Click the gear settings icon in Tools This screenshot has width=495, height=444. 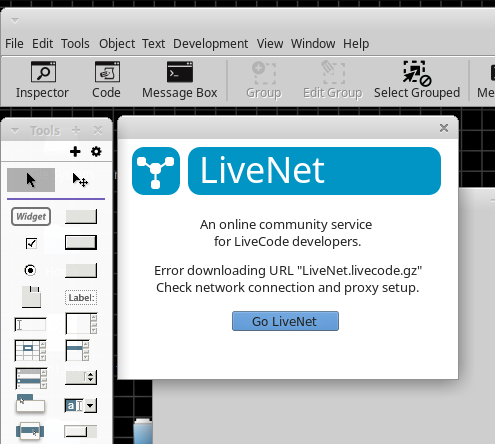(x=96, y=152)
